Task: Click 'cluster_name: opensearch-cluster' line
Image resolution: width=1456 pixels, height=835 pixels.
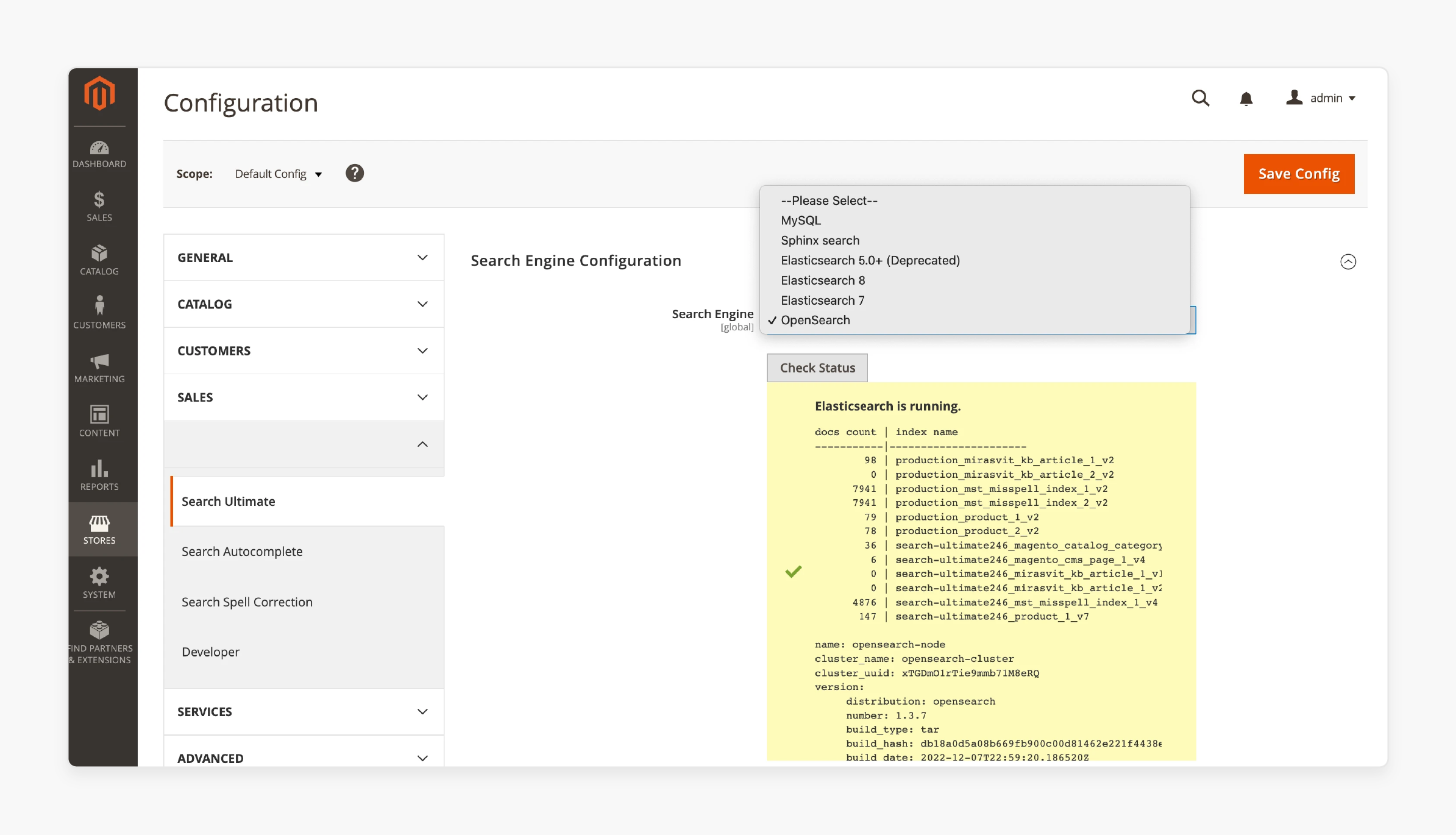Action: coord(914,658)
